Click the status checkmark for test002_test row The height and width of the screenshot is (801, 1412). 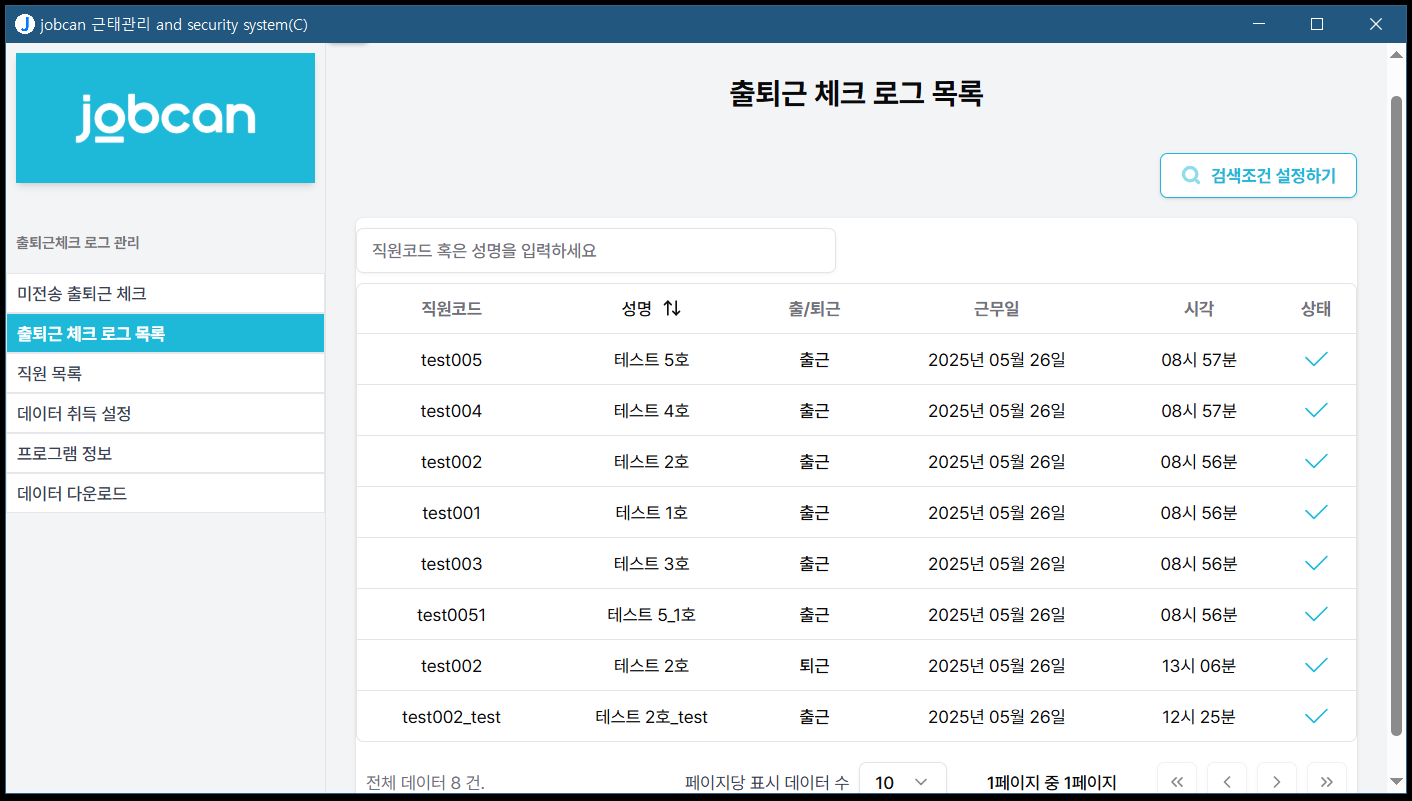(x=1316, y=716)
